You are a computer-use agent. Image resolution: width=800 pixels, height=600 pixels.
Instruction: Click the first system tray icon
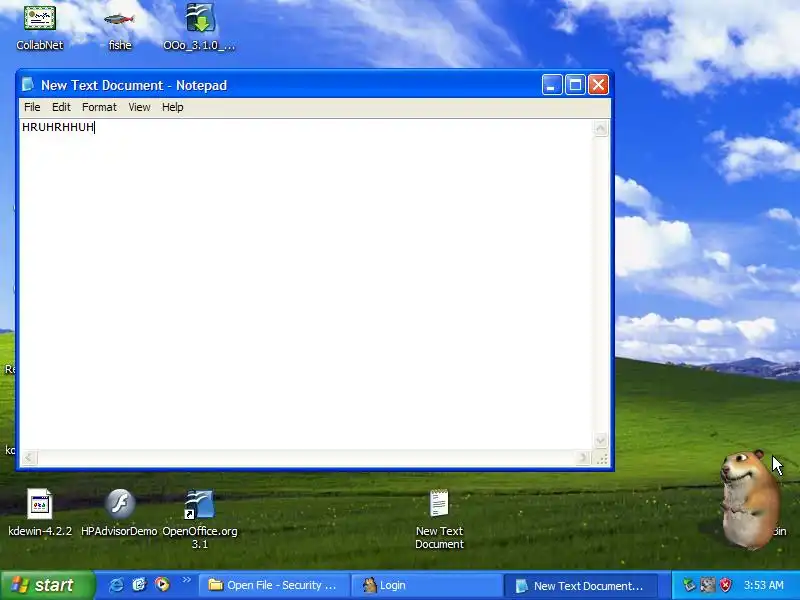[x=689, y=585]
